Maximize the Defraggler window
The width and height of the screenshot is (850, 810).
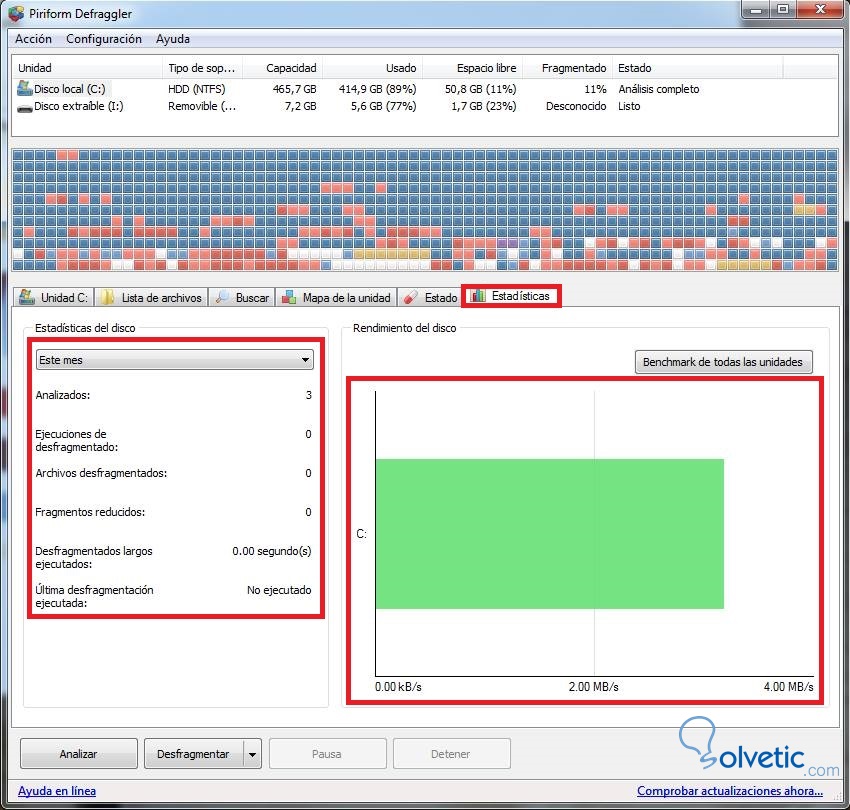click(x=783, y=10)
